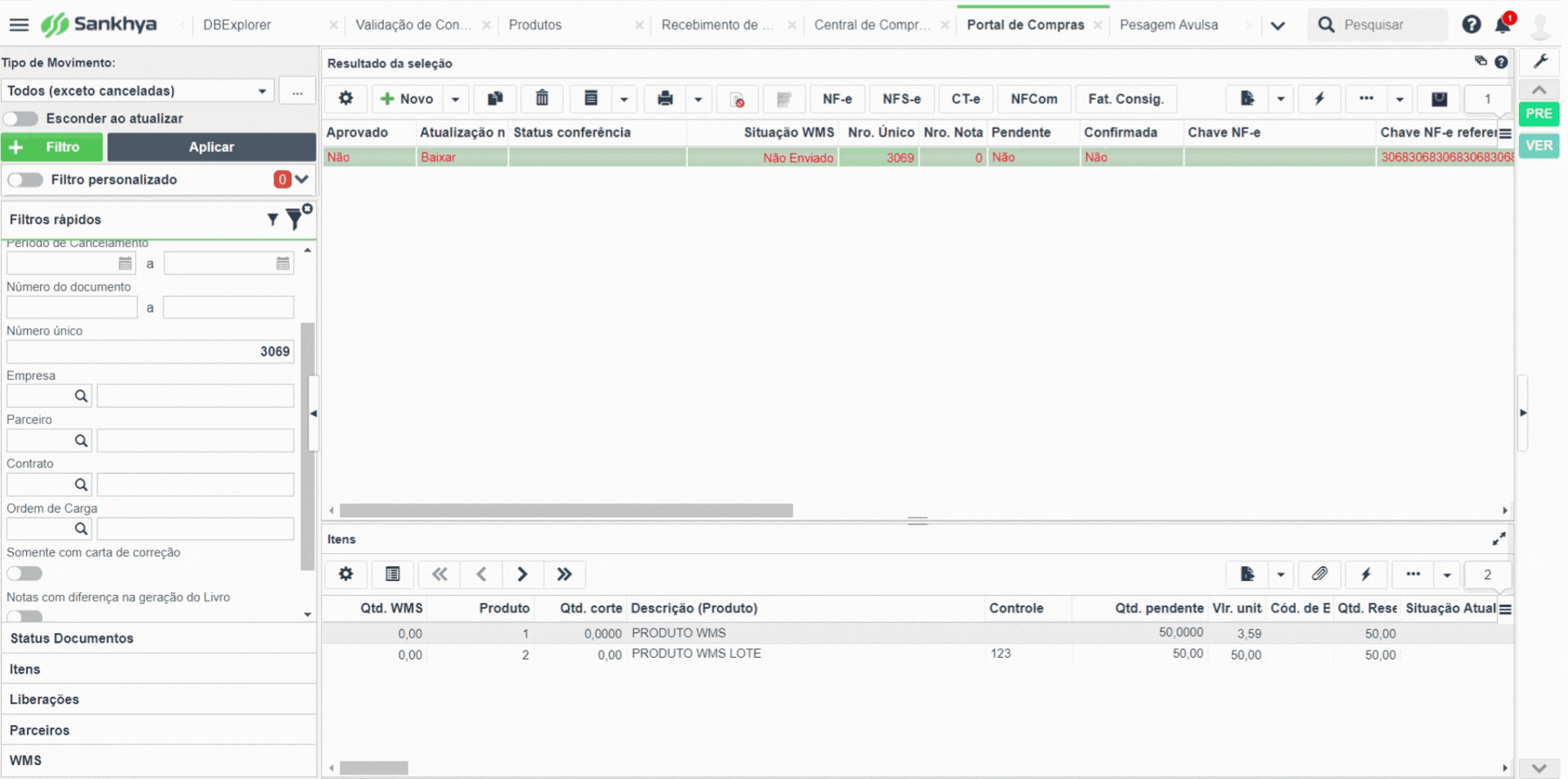Expand Status Documentos section

click(159, 638)
